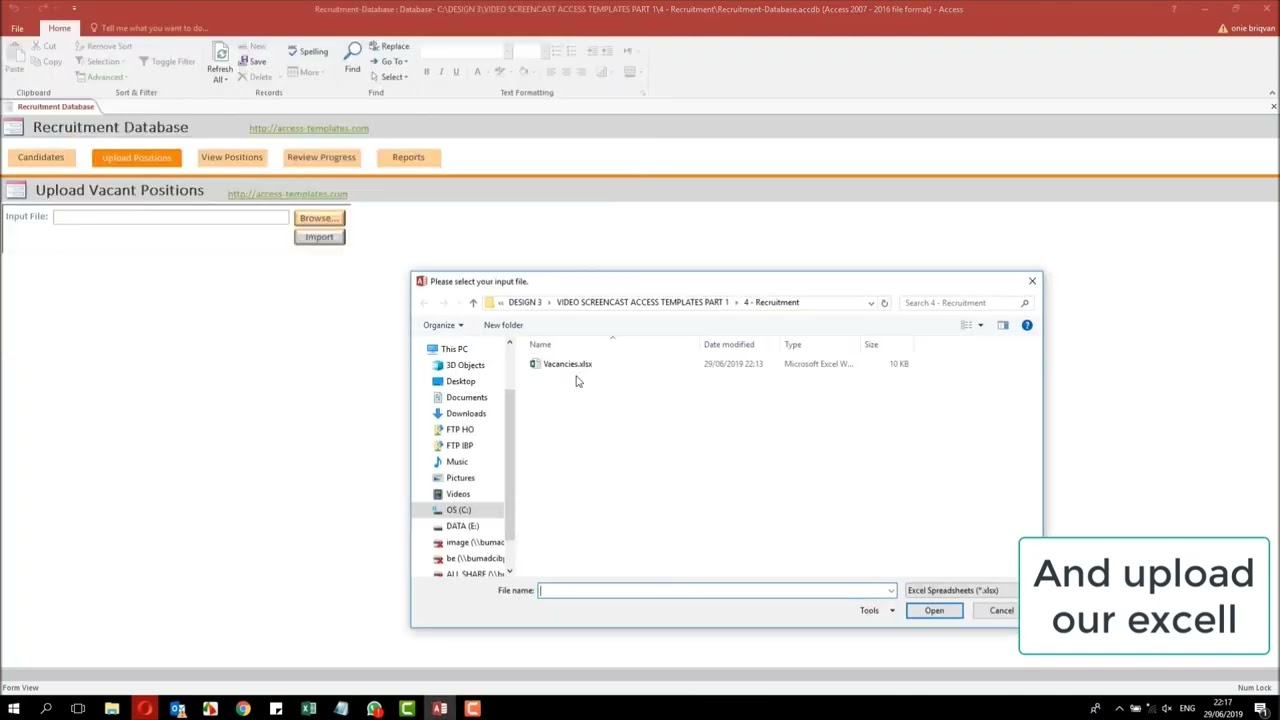1280x720 pixels.
Task: Sort files by Date modified column
Action: click(729, 345)
